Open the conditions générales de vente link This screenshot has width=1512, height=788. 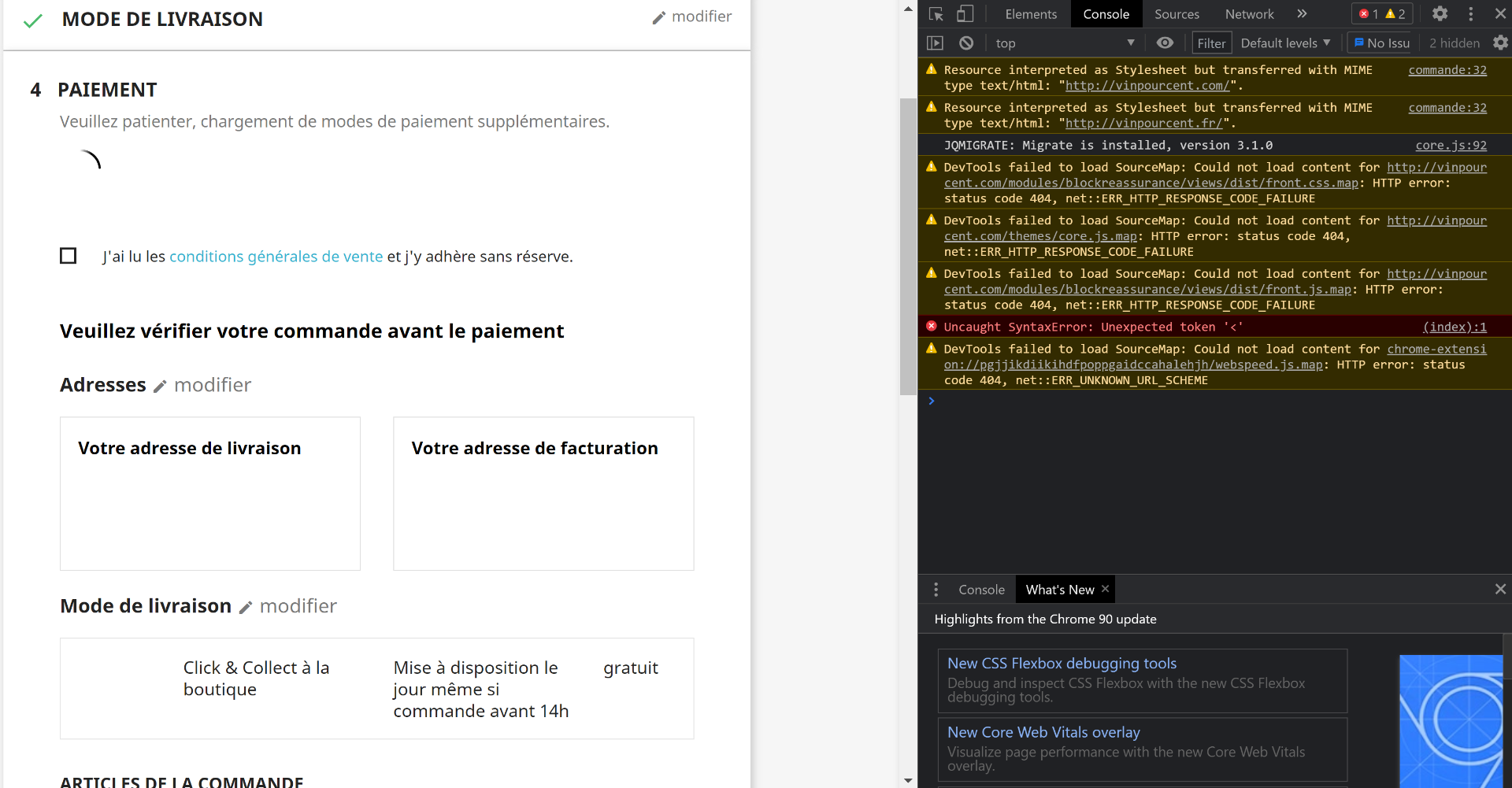(x=276, y=257)
